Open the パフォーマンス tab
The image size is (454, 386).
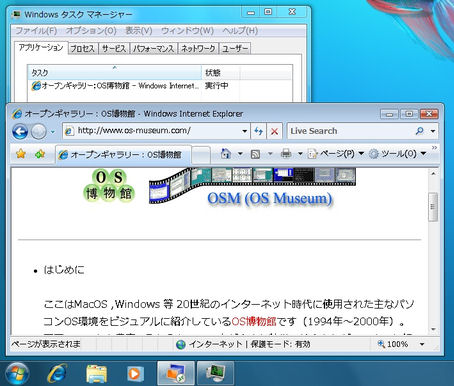pos(154,49)
